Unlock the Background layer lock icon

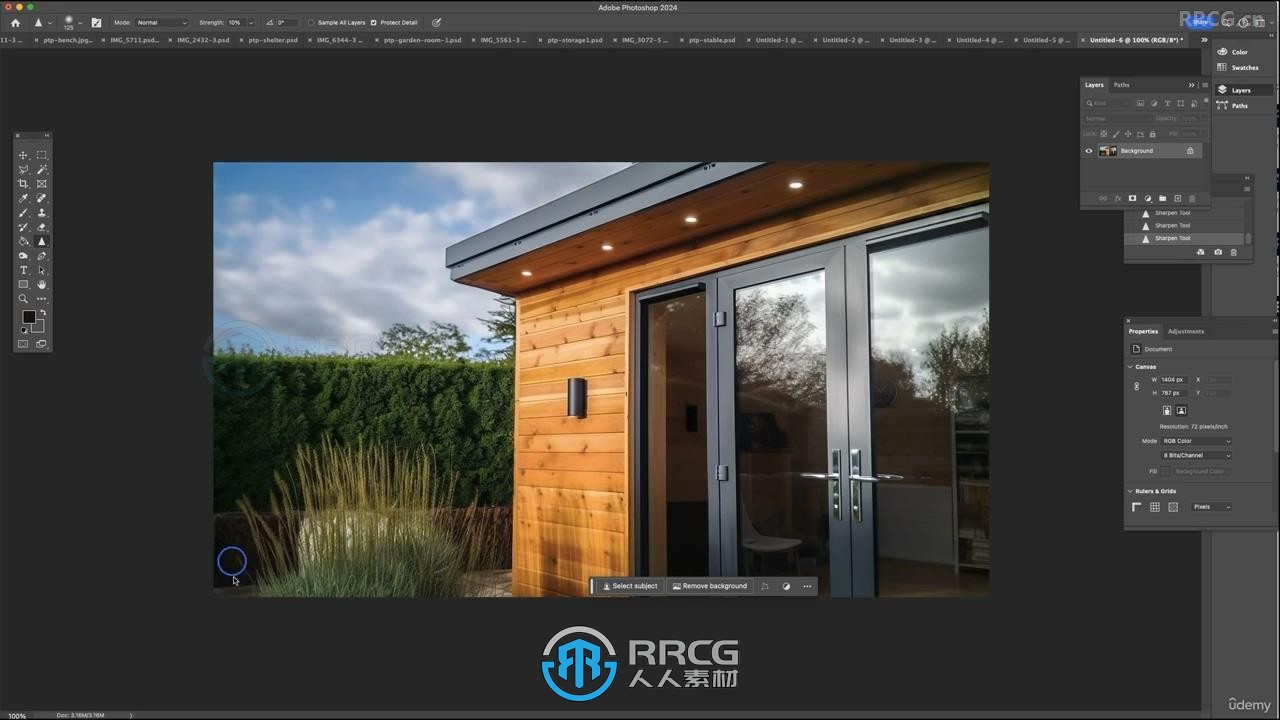[1190, 151]
